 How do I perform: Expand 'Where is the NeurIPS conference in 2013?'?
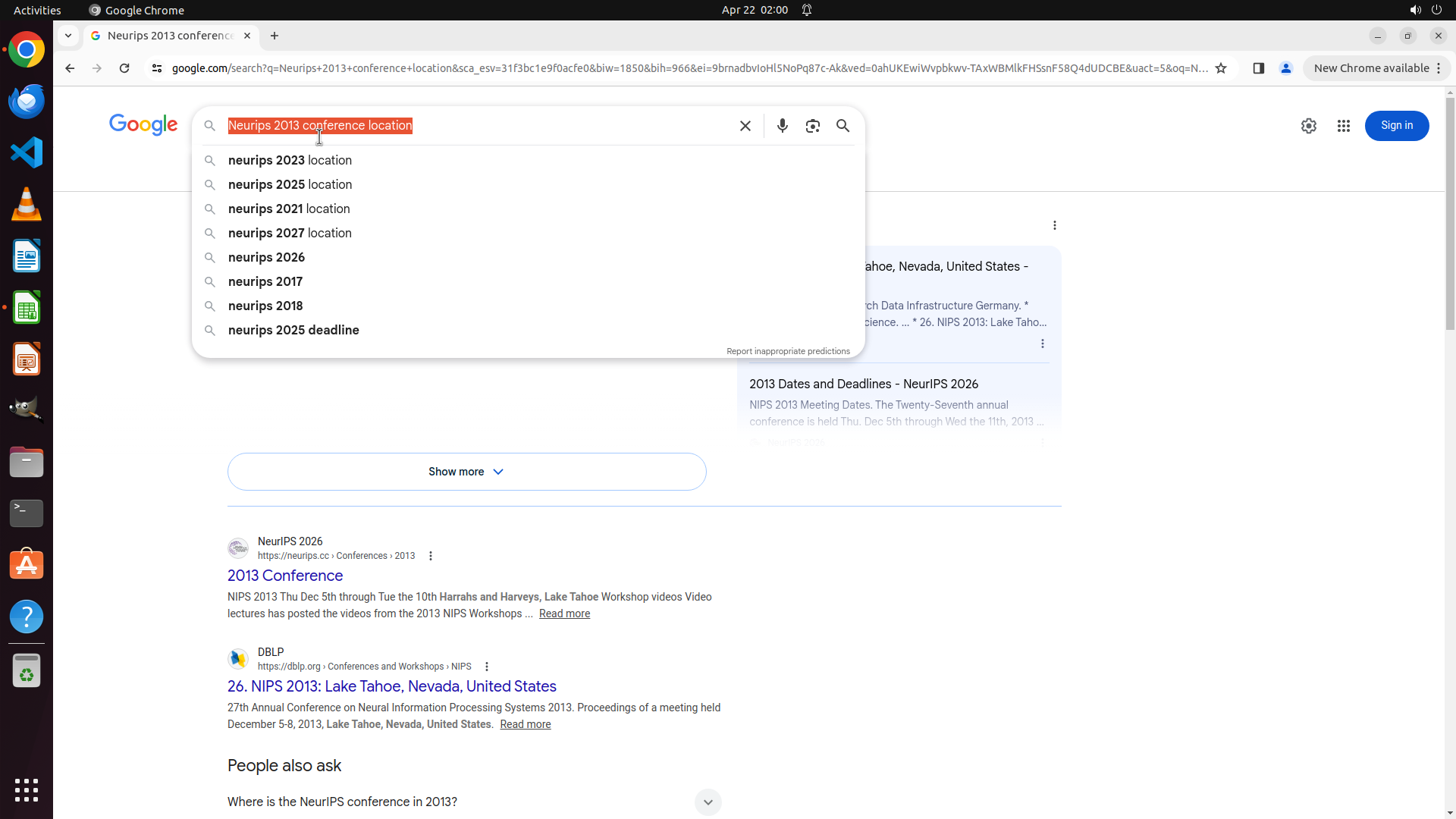tap(707, 802)
